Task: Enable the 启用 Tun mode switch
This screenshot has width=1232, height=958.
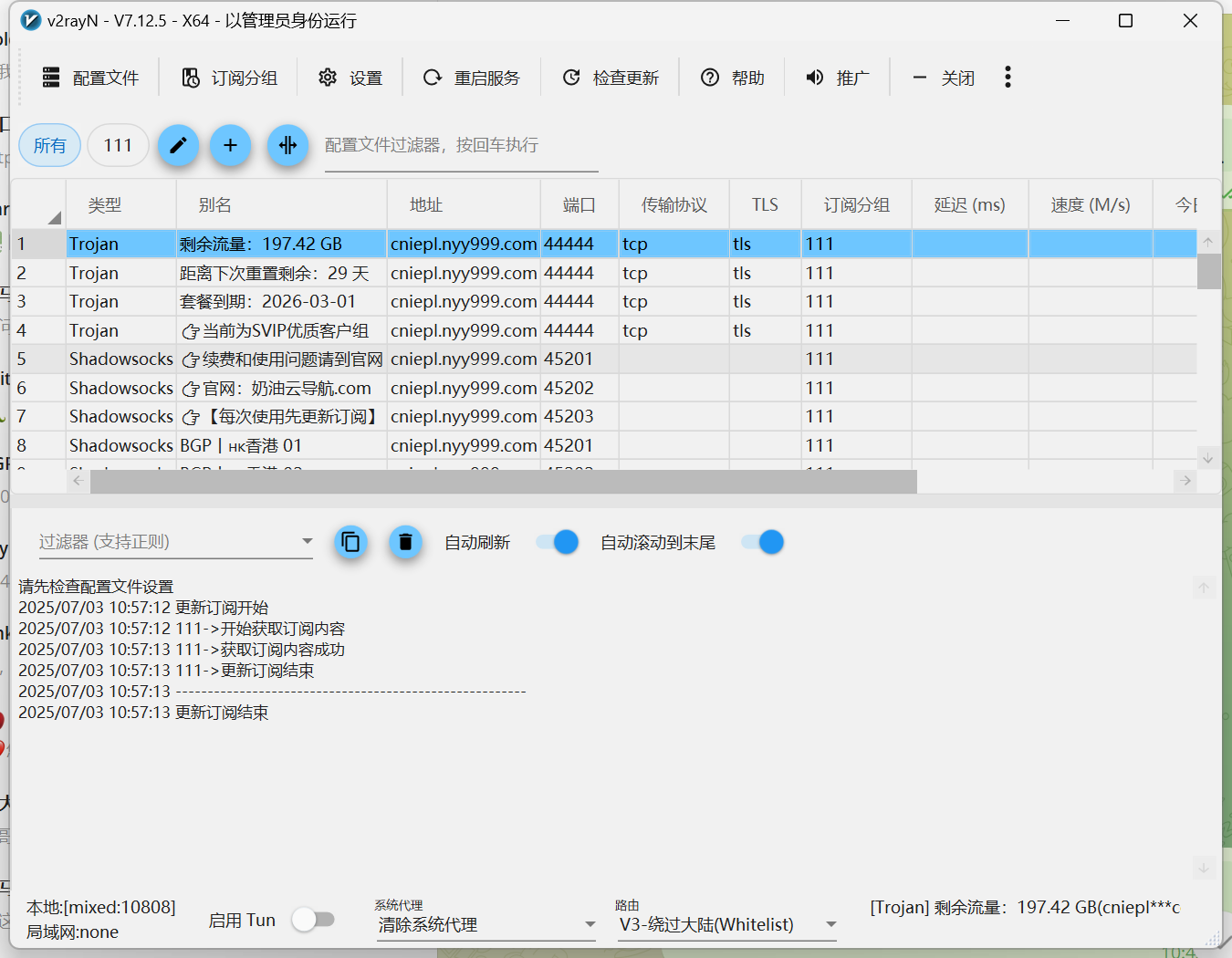Action: 313,920
